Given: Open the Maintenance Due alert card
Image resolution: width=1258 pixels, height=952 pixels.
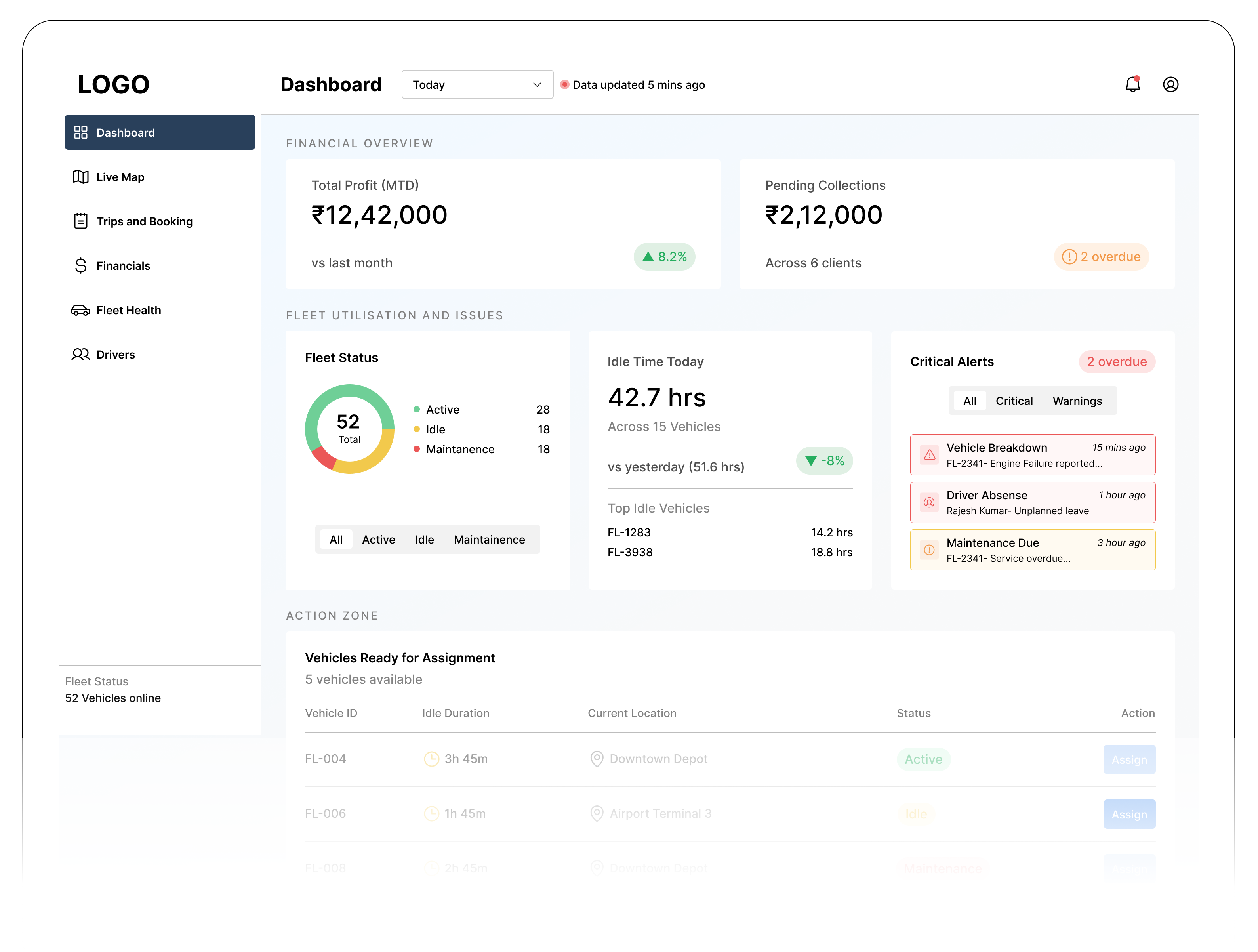Looking at the screenshot, I should (x=1032, y=550).
